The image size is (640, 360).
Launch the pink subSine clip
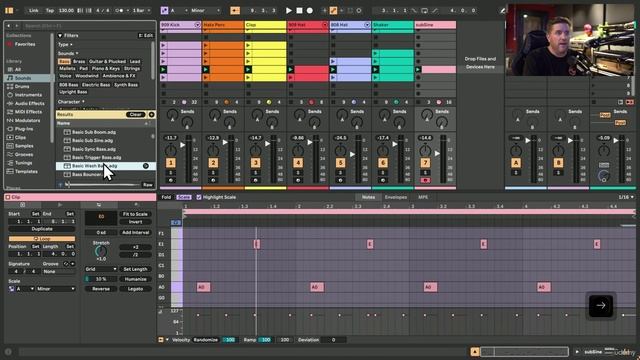pyautogui.click(x=418, y=70)
